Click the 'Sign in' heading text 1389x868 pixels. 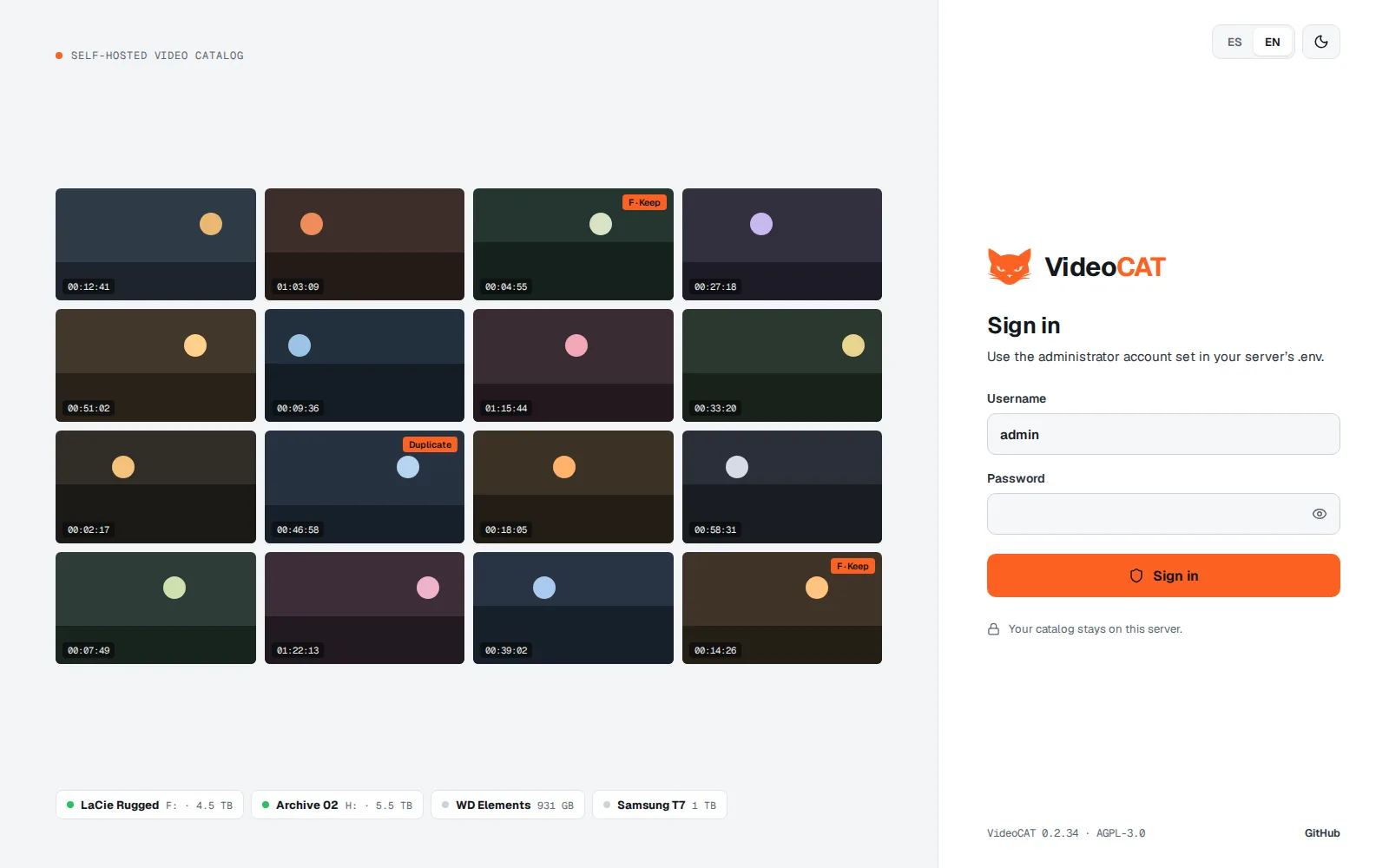1024,325
